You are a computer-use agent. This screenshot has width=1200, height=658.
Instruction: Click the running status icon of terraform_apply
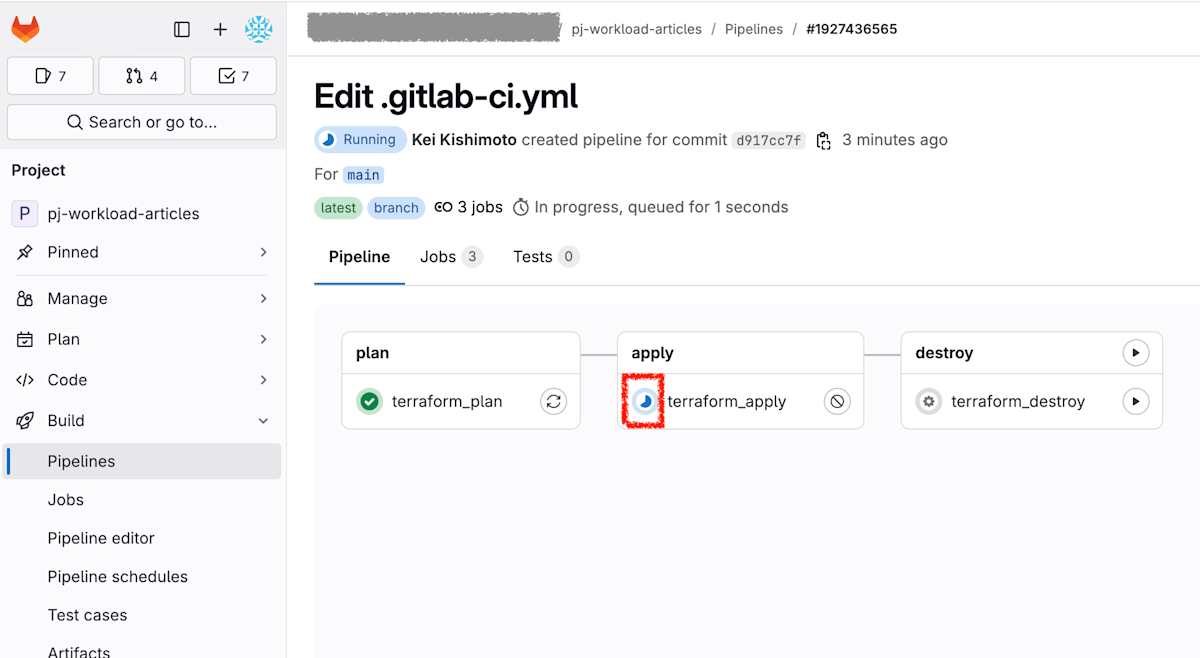[645, 401]
